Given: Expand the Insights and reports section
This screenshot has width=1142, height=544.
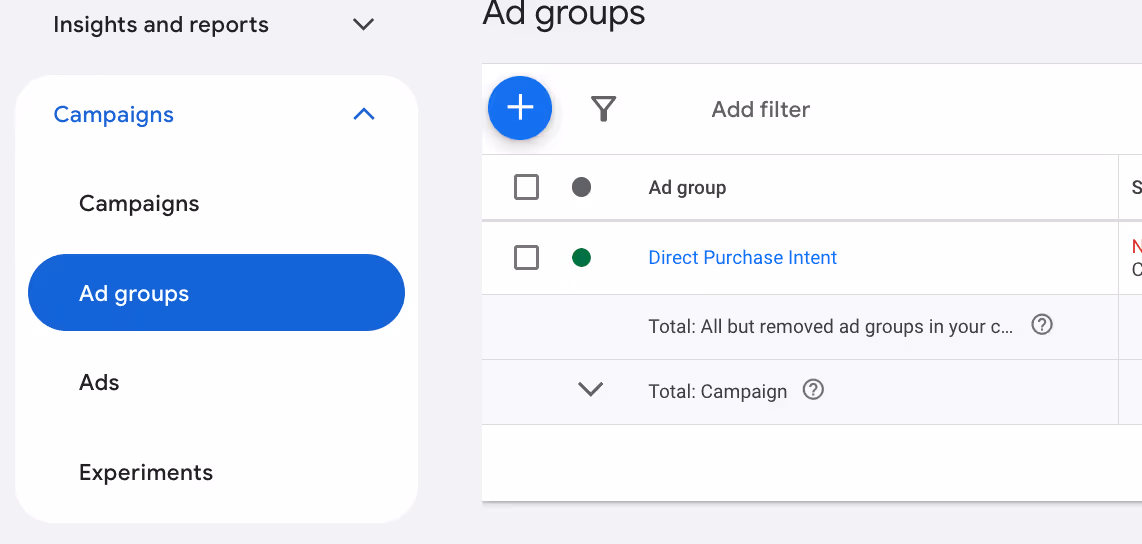Looking at the screenshot, I should click(x=363, y=24).
